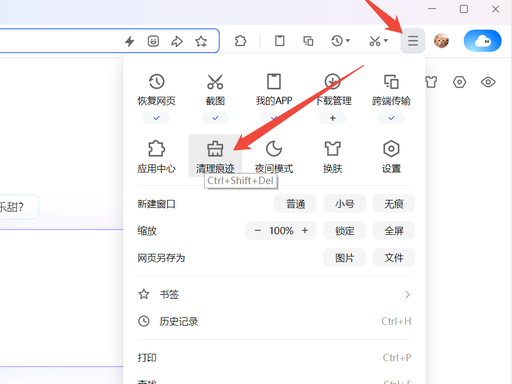This screenshot has width=512, height=384.
Task: Click 全屏 to go fullscreen
Action: point(394,230)
